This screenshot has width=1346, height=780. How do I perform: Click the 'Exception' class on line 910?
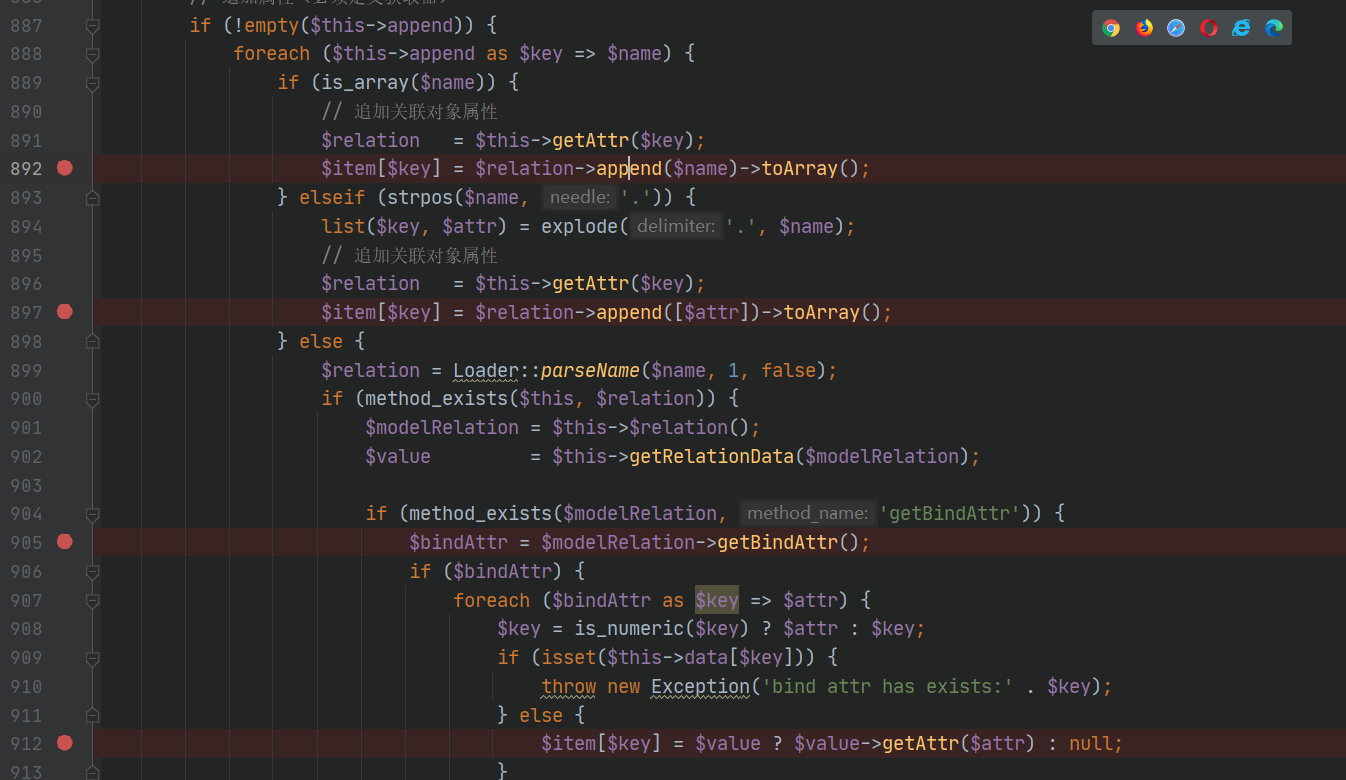coord(700,686)
